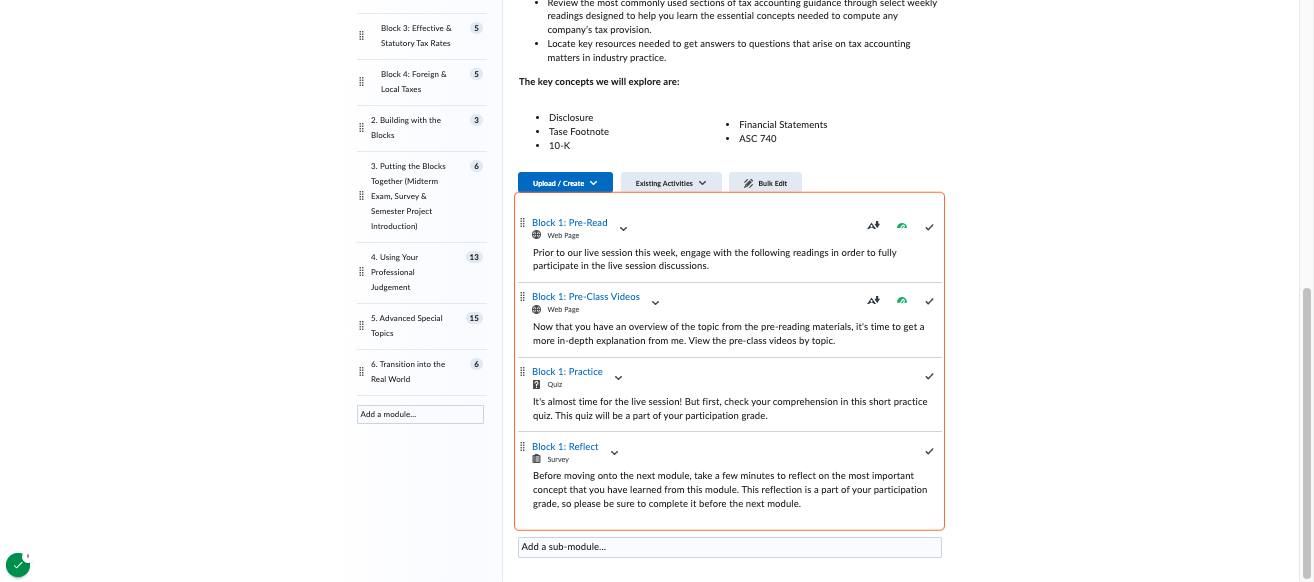This screenshot has width=1314, height=582.
Task: Click drag handle of Block 1: Pre-Class Videos
Action: click(x=522, y=297)
